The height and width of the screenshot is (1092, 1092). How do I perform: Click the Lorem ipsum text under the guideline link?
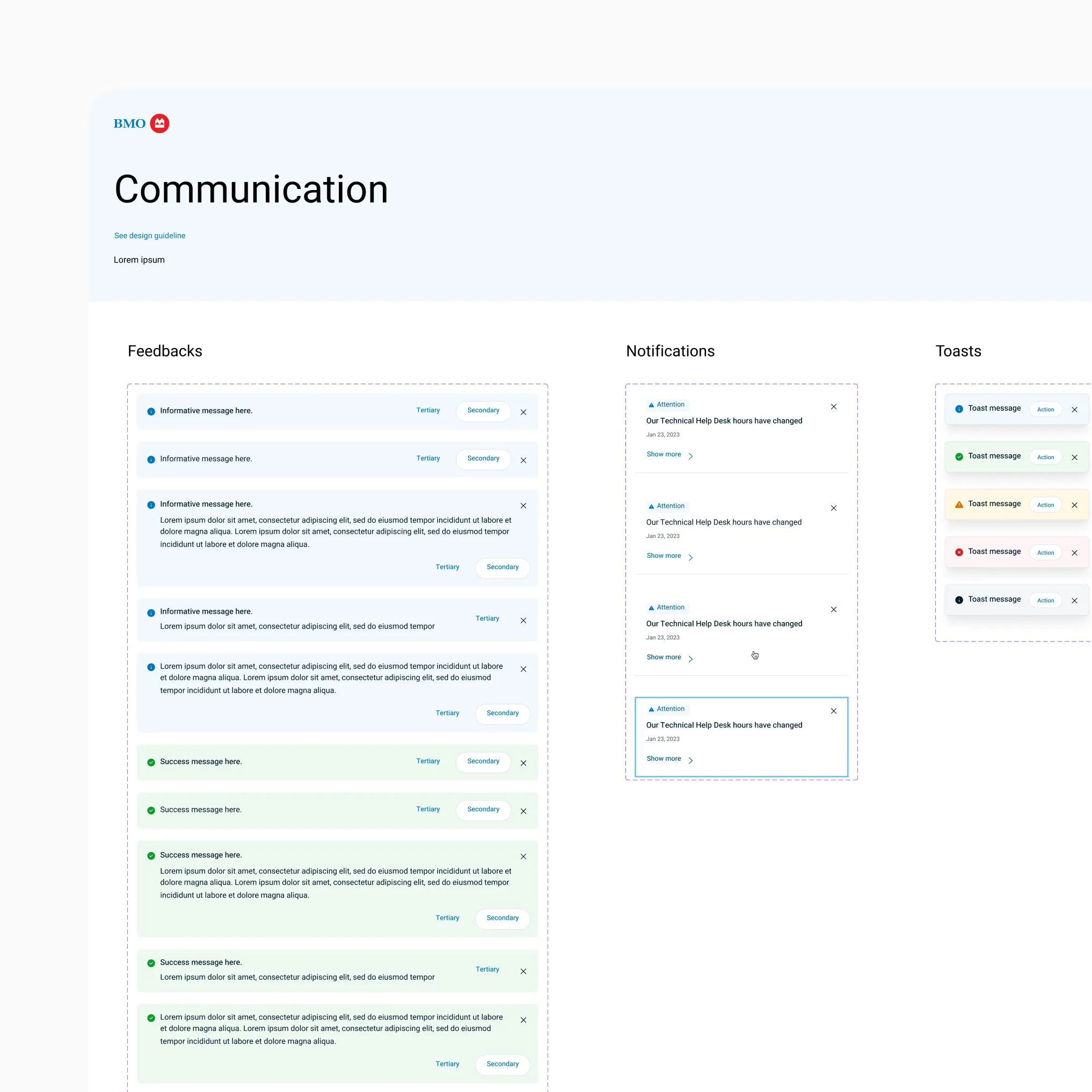click(139, 260)
